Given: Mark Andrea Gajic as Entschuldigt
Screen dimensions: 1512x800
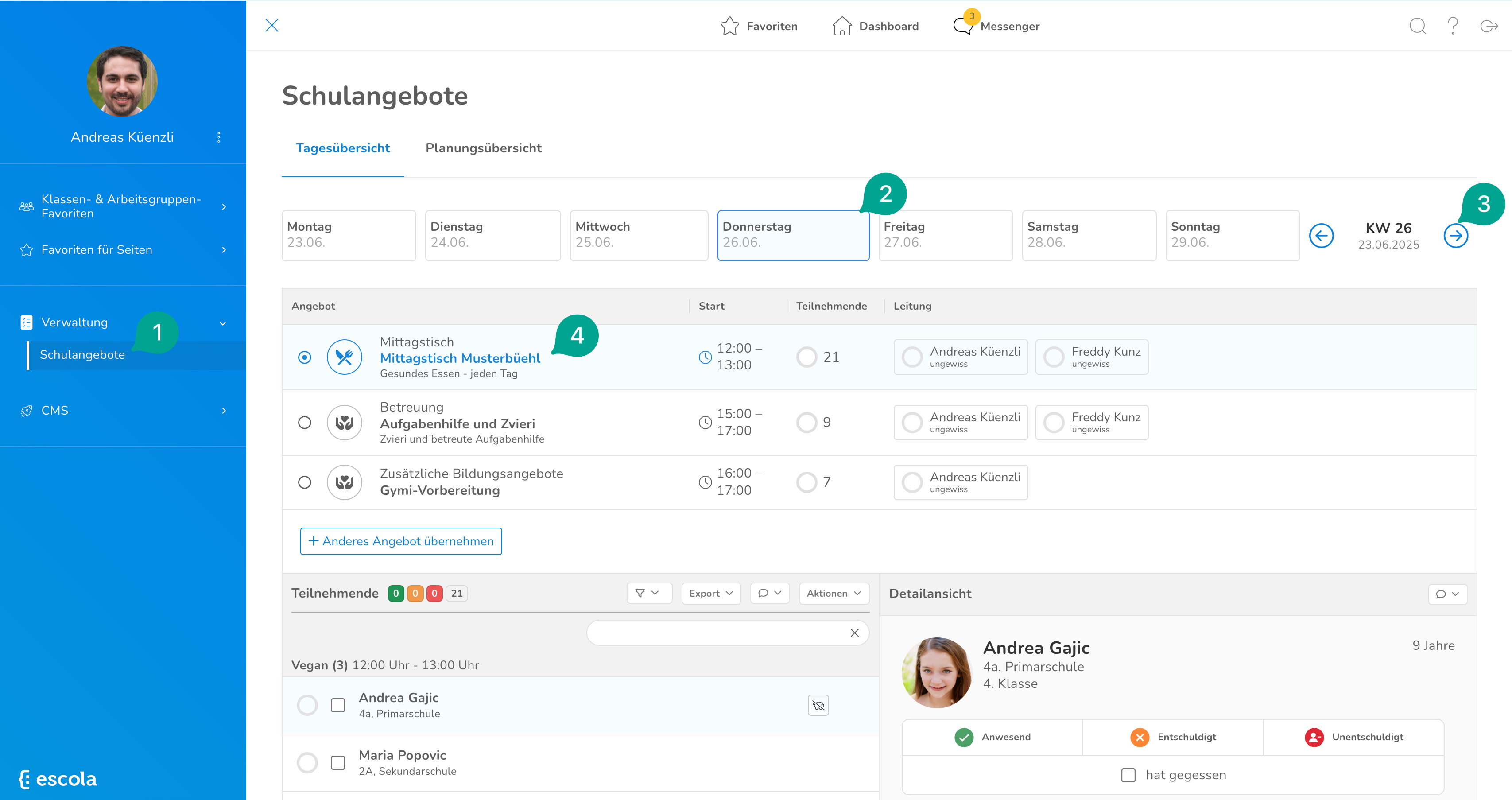Looking at the screenshot, I should click(1173, 737).
